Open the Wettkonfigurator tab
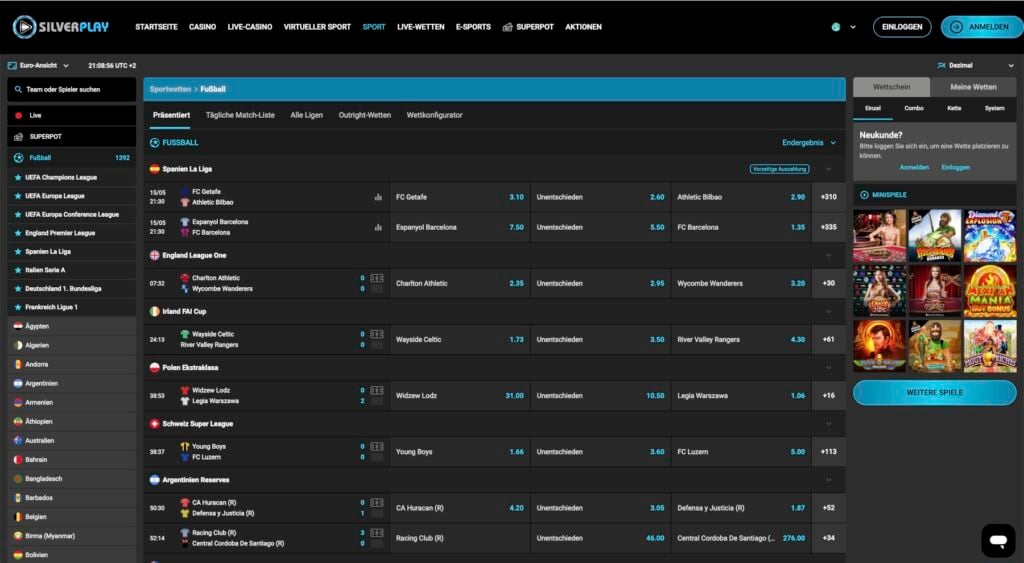The image size is (1024, 563). (x=434, y=115)
